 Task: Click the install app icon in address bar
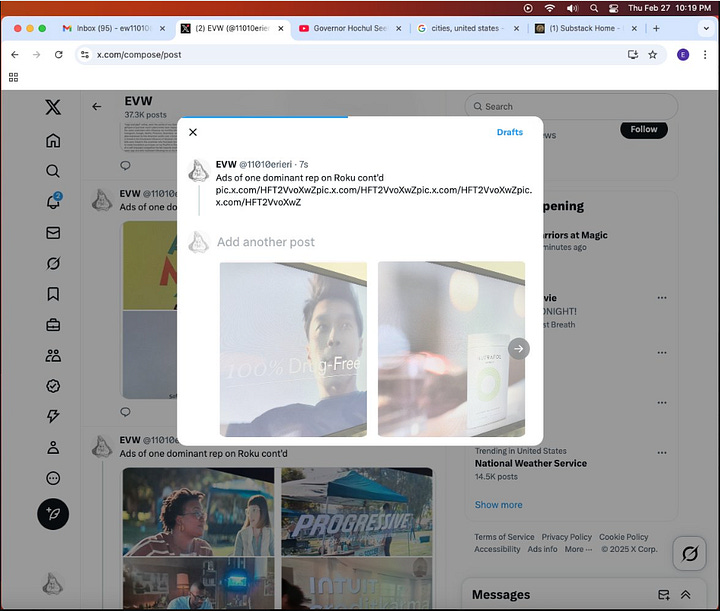pos(633,55)
